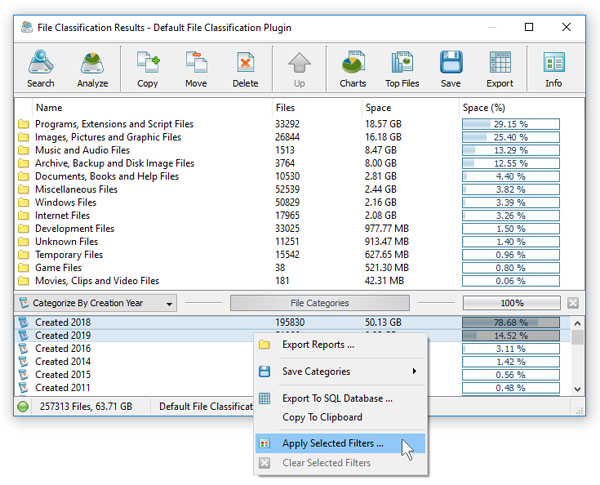This screenshot has width=600, height=485.
Task: Select the Temporary Files row
Action: (x=300, y=255)
